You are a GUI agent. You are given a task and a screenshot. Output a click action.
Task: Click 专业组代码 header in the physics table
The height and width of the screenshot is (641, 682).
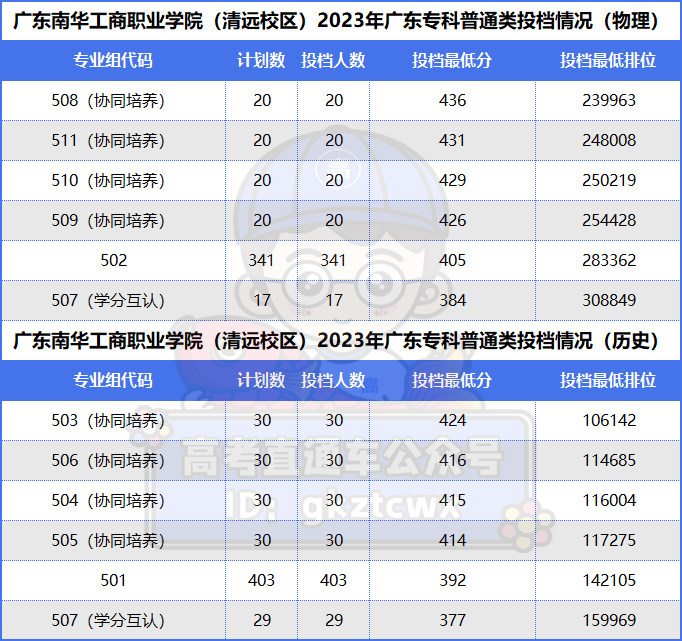pos(113,60)
